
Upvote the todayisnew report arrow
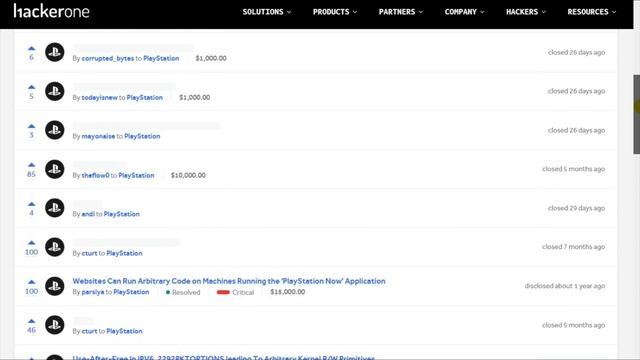31,87
